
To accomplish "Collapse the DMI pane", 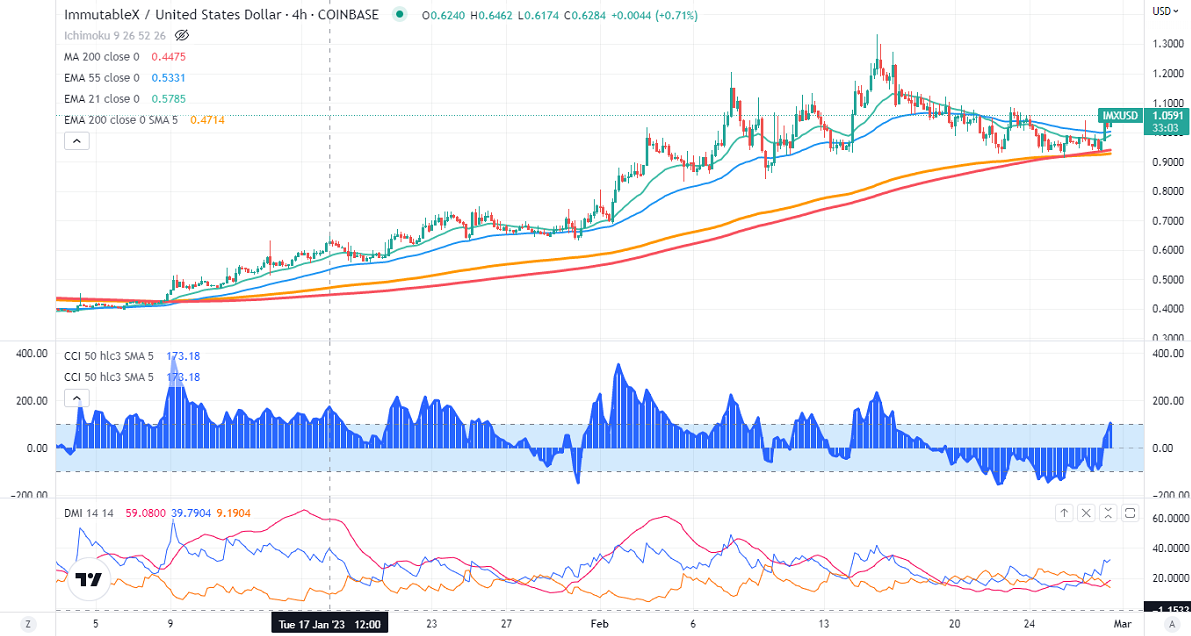I will 1108,513.
